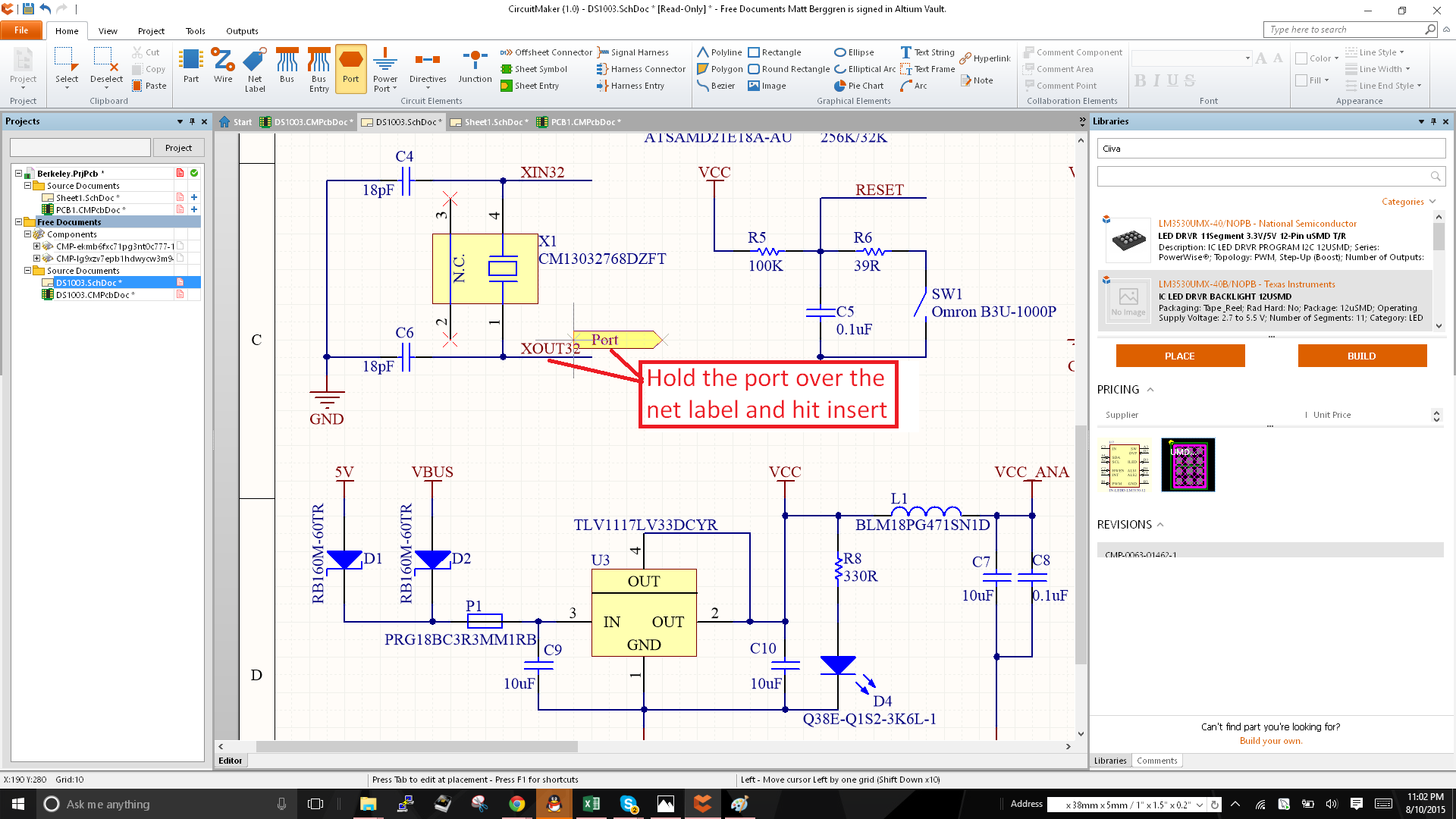Expand the CMP-ekmb6fxc71pg3nt0c777-1 component
This screenshot has height=819, width=1456.
click(36, 246)
